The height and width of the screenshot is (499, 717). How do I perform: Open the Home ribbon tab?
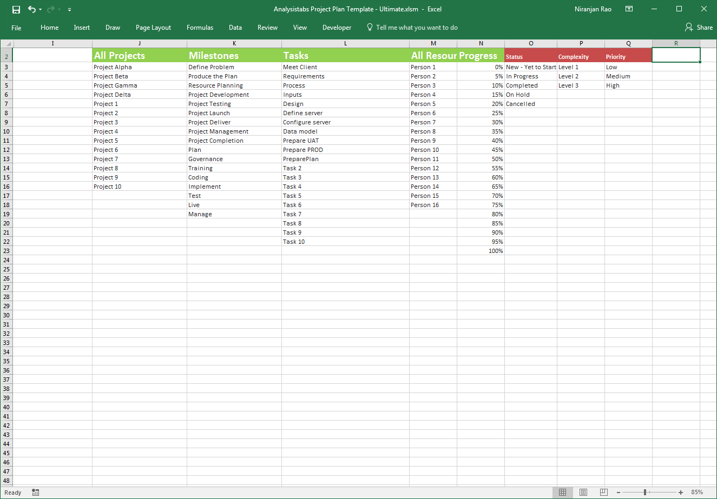pyautogui.click(x=49, y=27)
